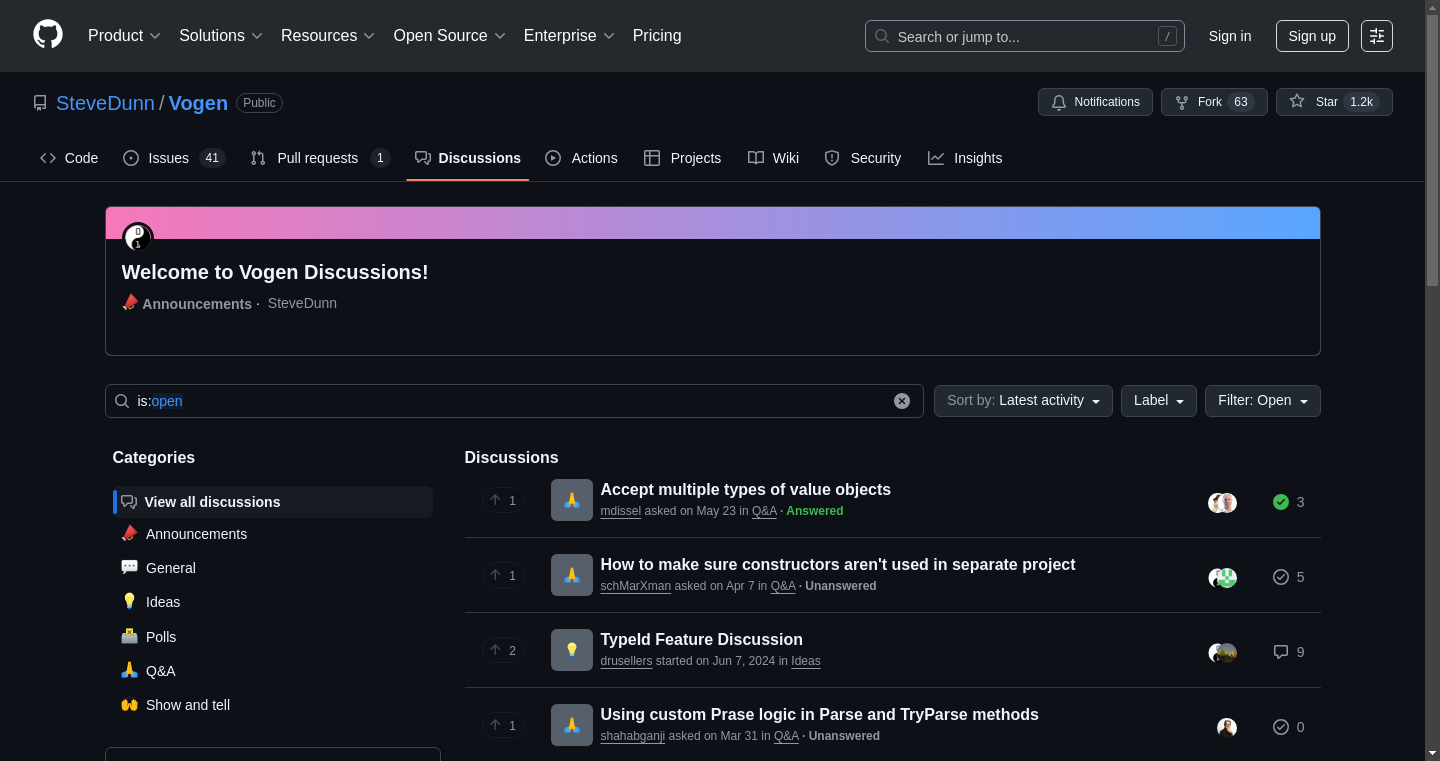The image size is (1440, 761).
Task: Open 'Using custom Prase logic' discussion
Action: coord(819,714)
